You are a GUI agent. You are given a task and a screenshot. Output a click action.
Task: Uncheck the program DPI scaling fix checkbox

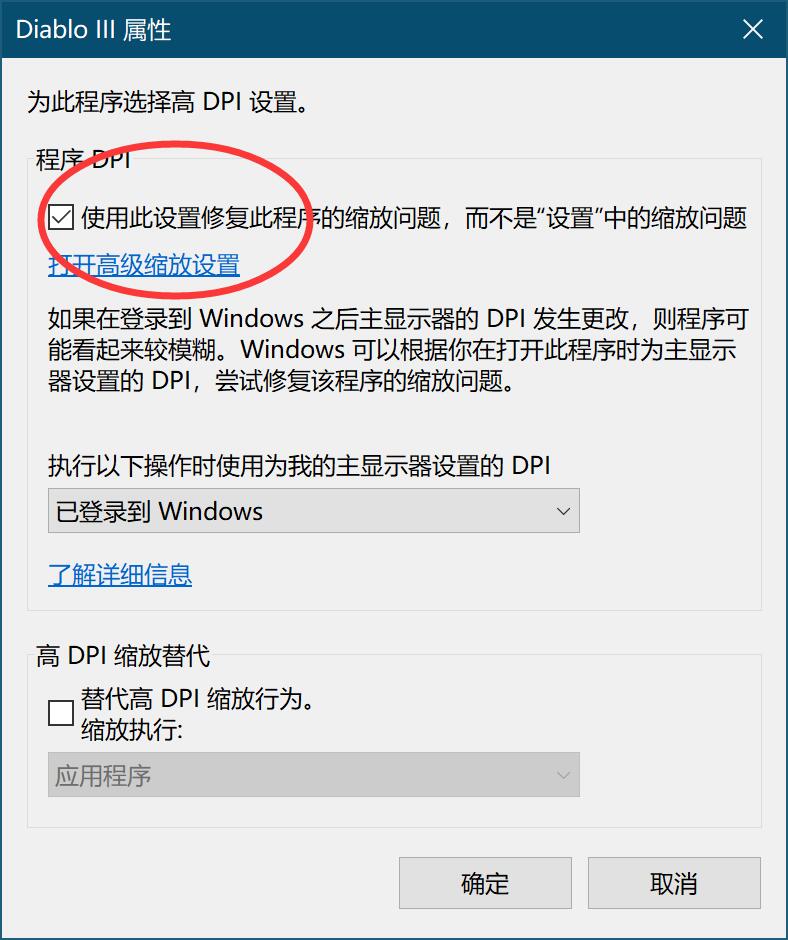point(61,217)
